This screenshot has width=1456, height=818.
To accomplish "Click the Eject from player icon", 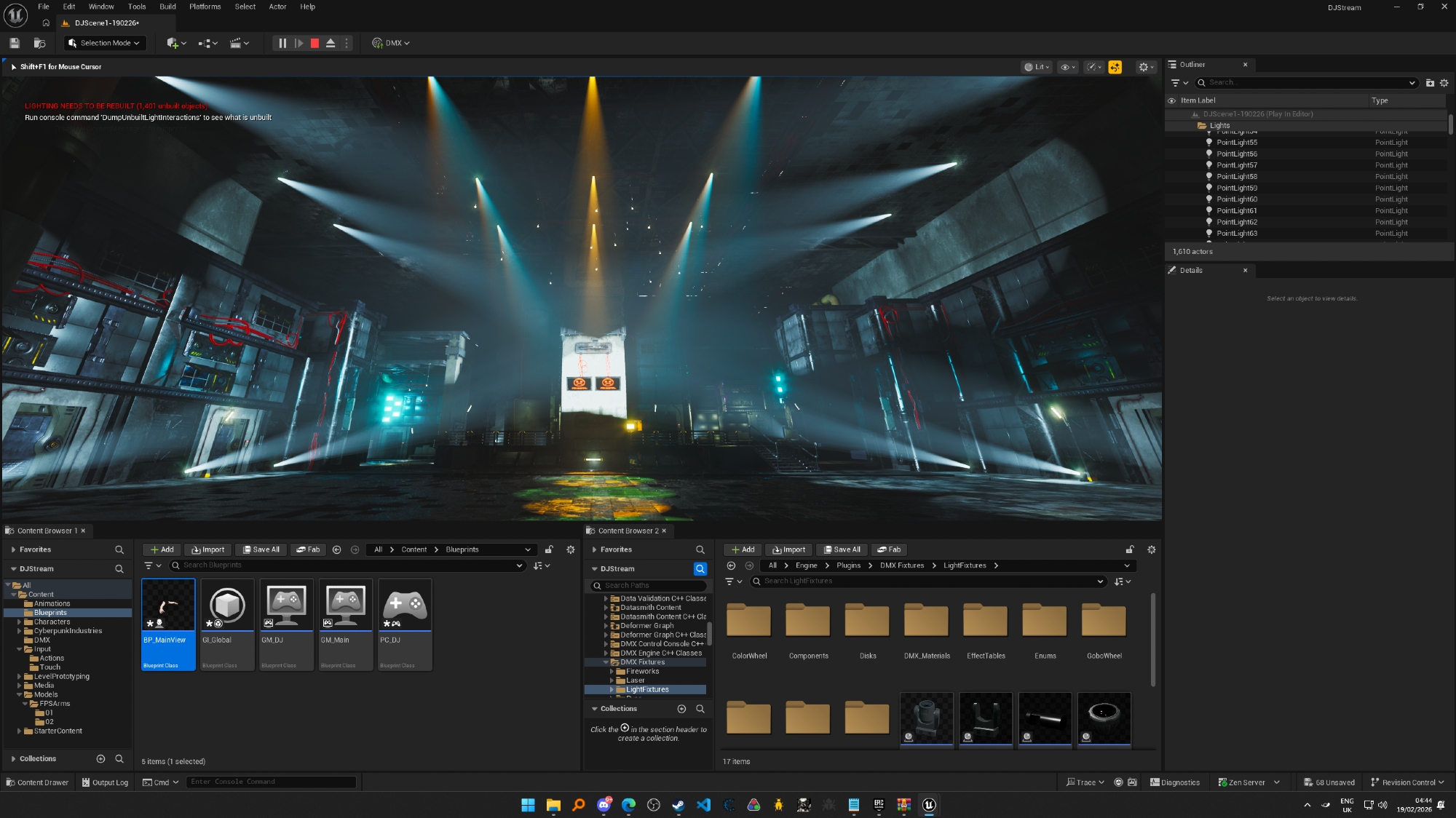I will (x=331, y=43).
